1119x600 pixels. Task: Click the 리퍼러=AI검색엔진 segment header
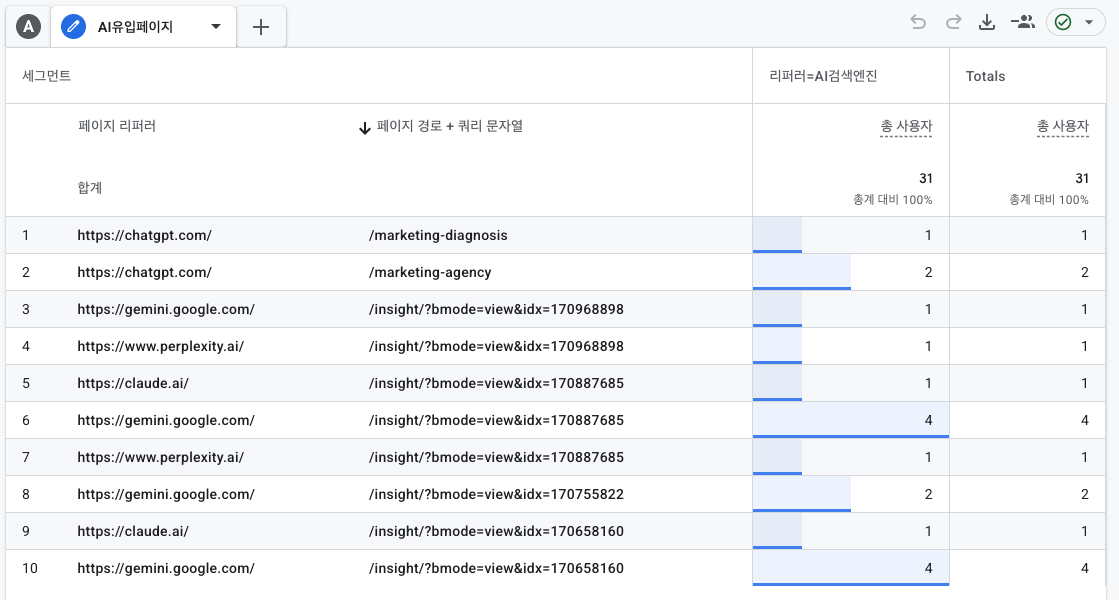pyautogui.click(x=824, y=76)
